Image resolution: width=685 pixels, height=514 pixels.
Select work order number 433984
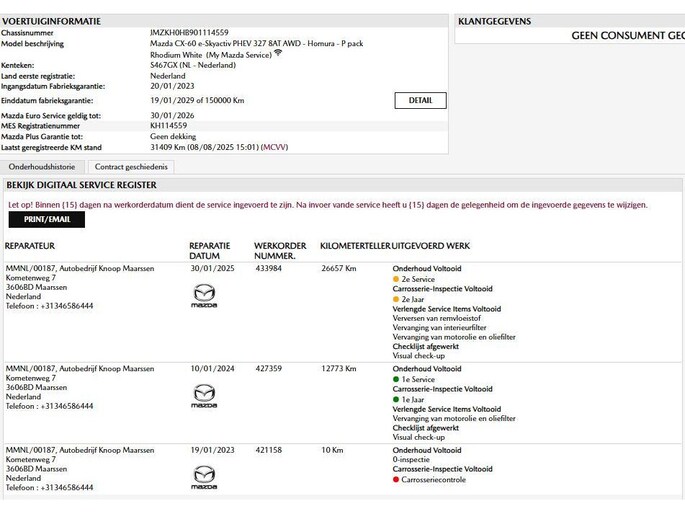click(268, 268)
